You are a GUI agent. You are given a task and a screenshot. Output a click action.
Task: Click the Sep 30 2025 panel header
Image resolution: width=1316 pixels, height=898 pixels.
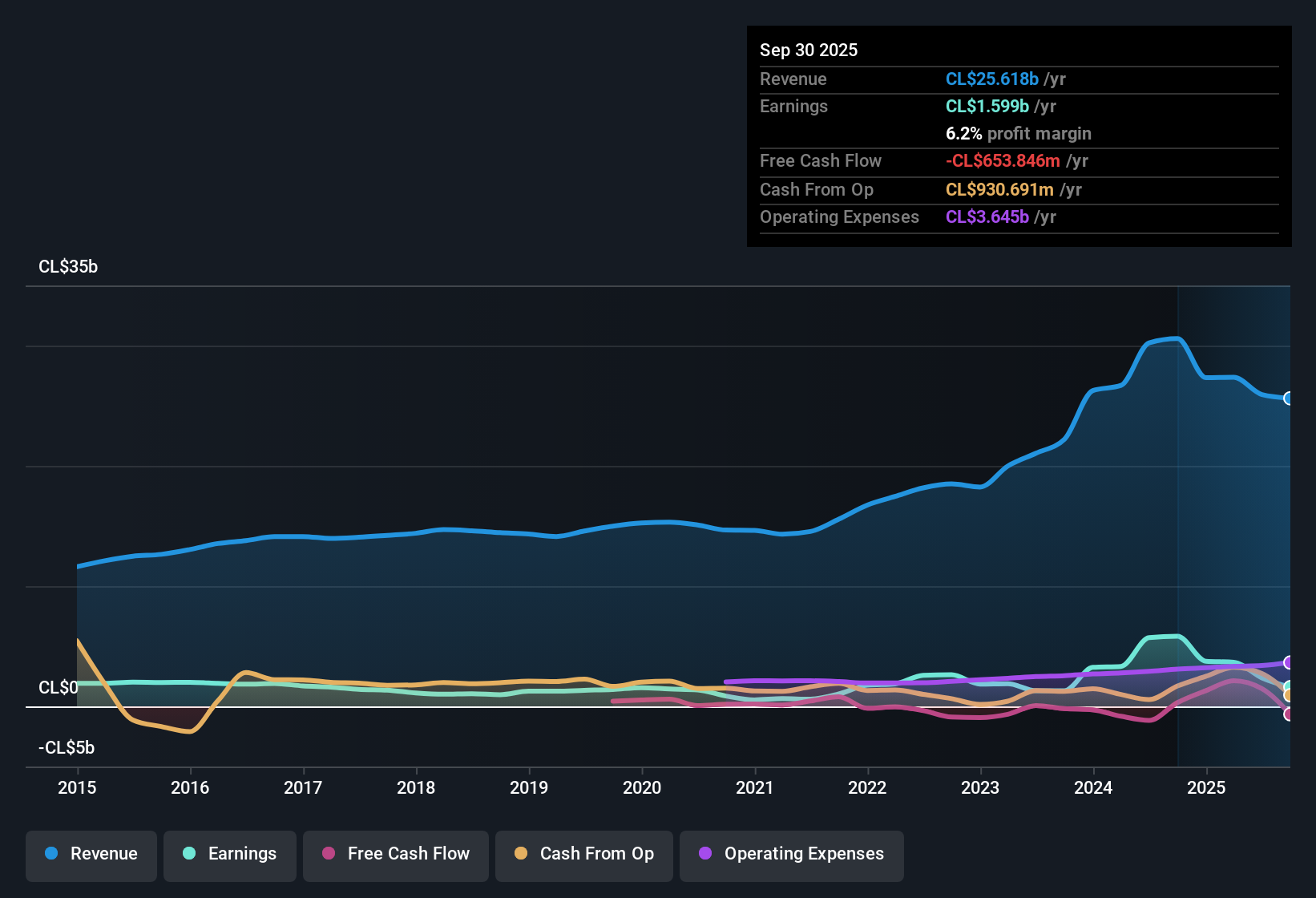pos(809,50)
